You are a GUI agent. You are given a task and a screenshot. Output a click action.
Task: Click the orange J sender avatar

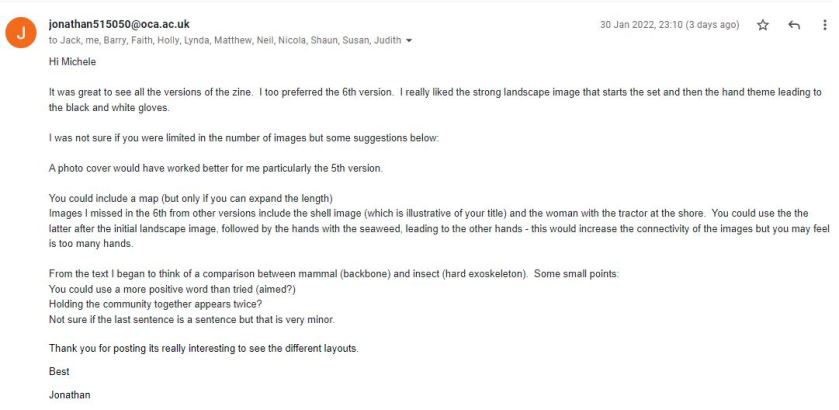(x=21, y=32)
